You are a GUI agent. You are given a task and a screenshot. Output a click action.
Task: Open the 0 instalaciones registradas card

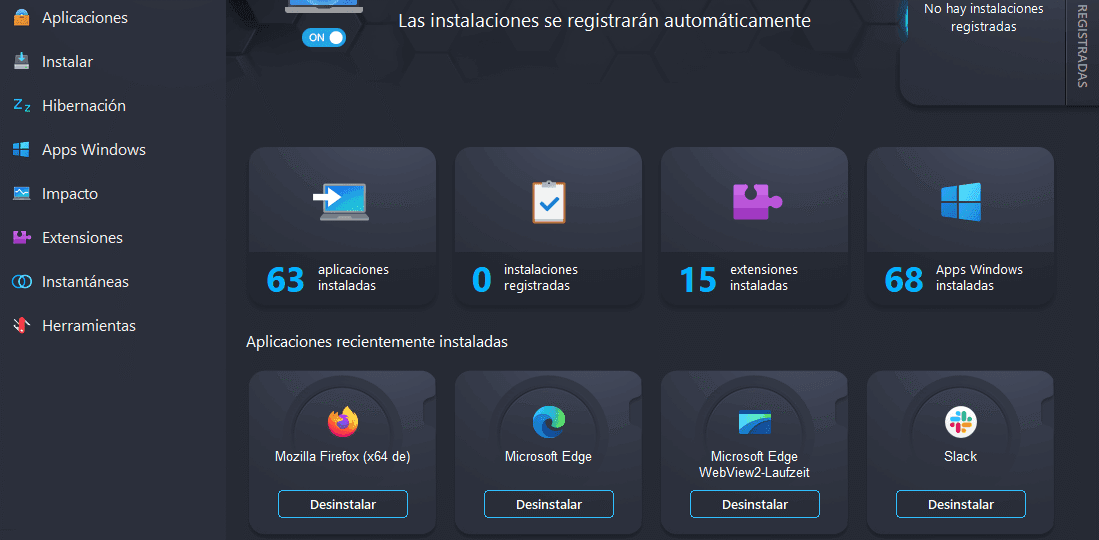click(x=549, y=227)
